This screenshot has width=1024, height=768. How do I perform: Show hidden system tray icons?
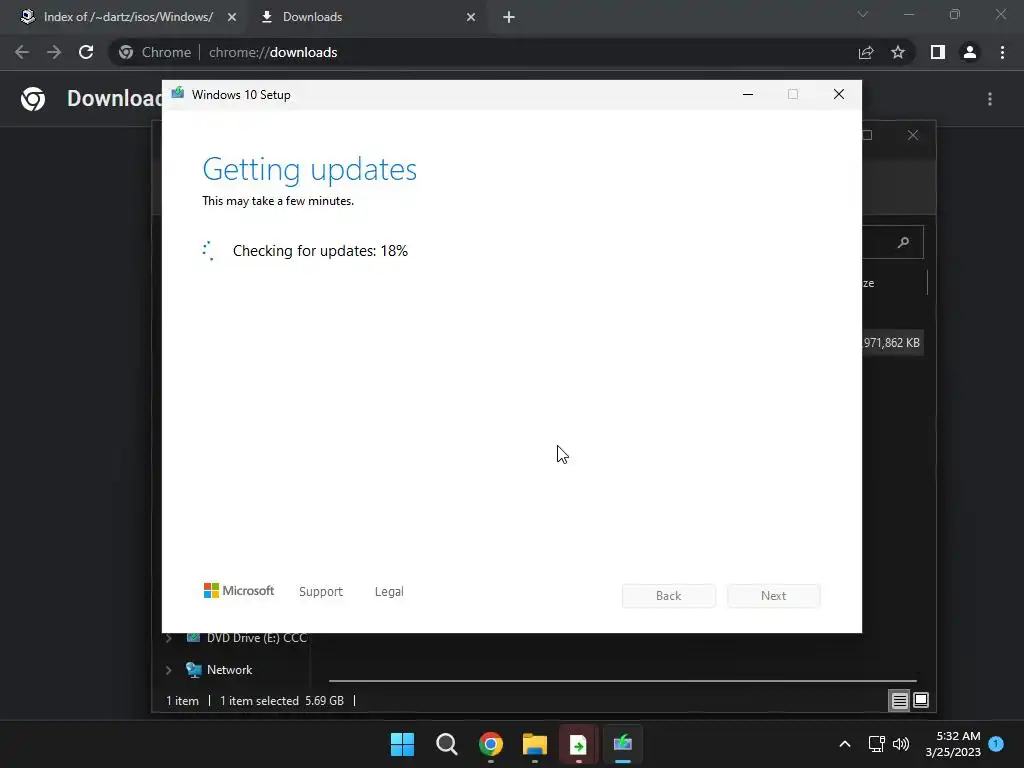click(844, 744)
